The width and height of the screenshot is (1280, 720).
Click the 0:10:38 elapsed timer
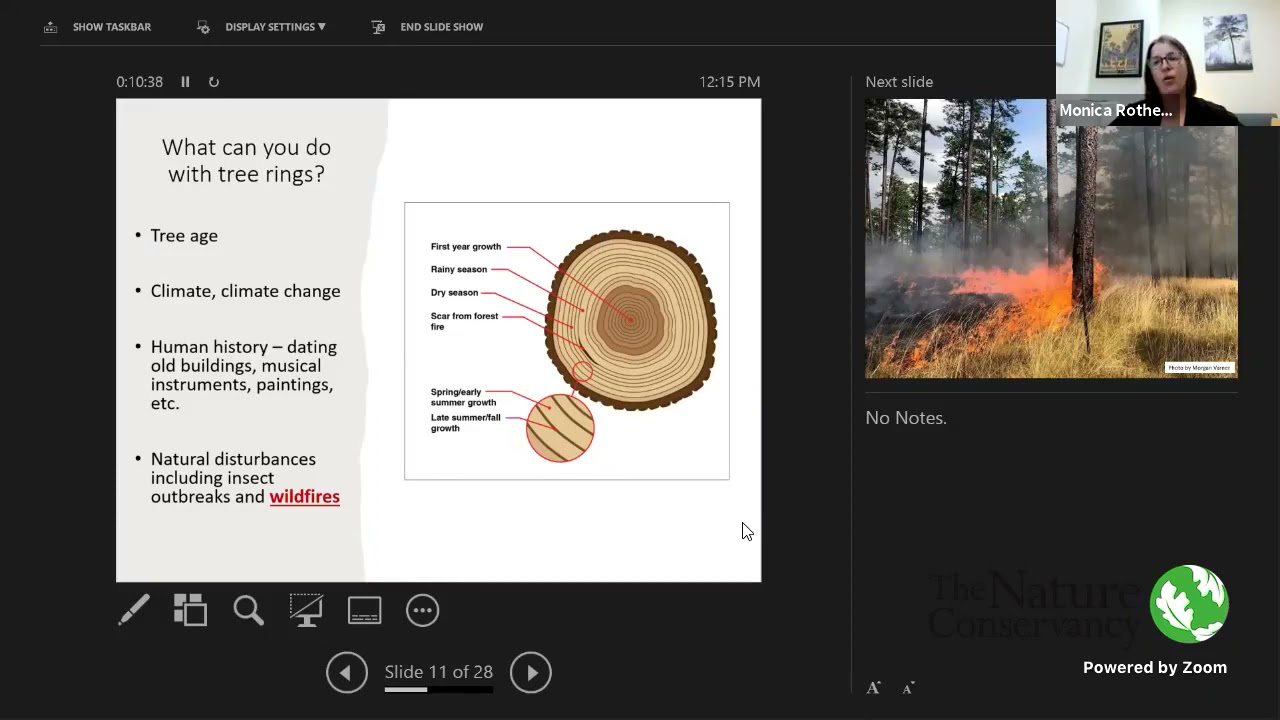coord(139,82)
